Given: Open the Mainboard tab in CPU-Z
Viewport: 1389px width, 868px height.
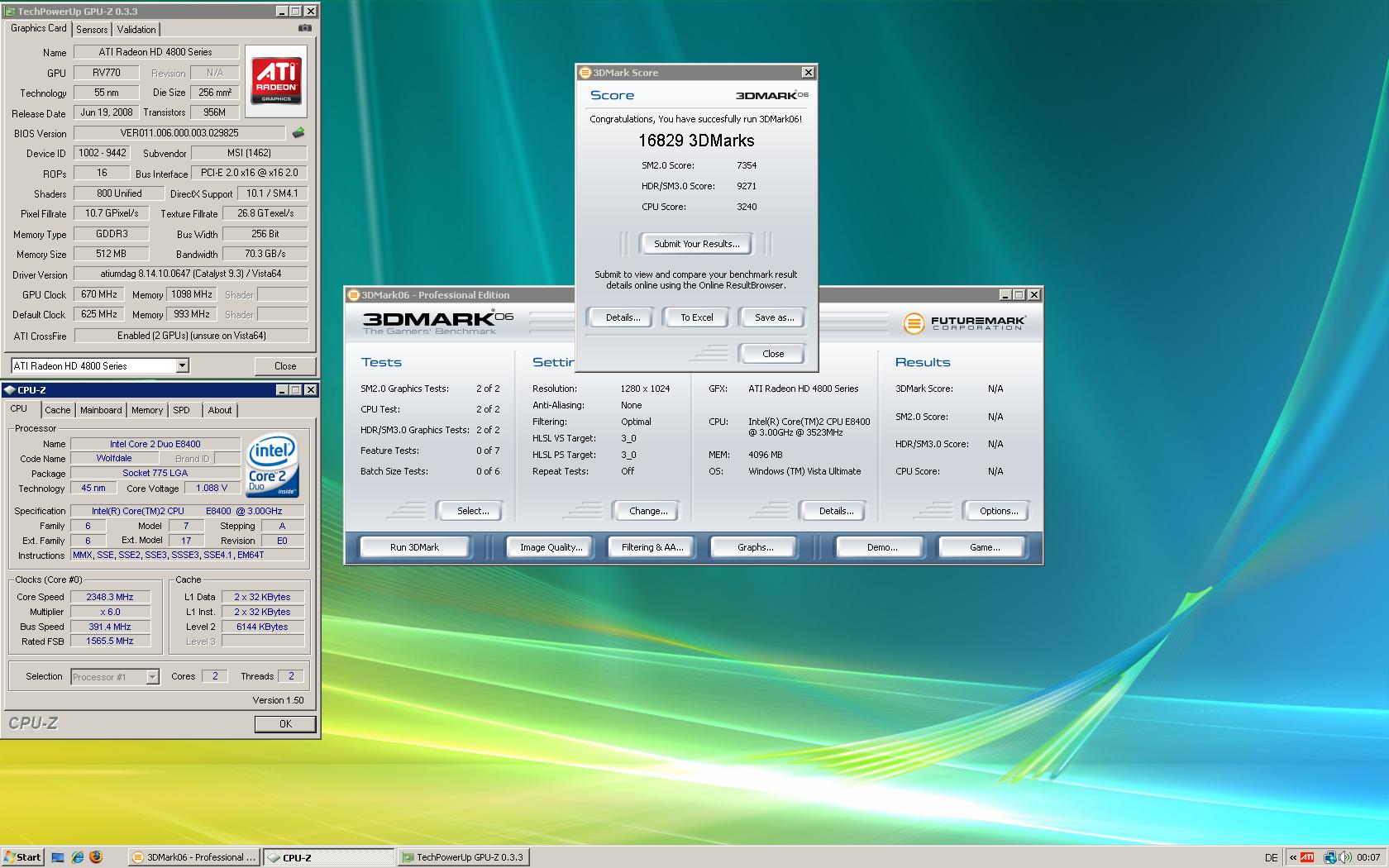Looking at the screenshot, I should [101, 410].
